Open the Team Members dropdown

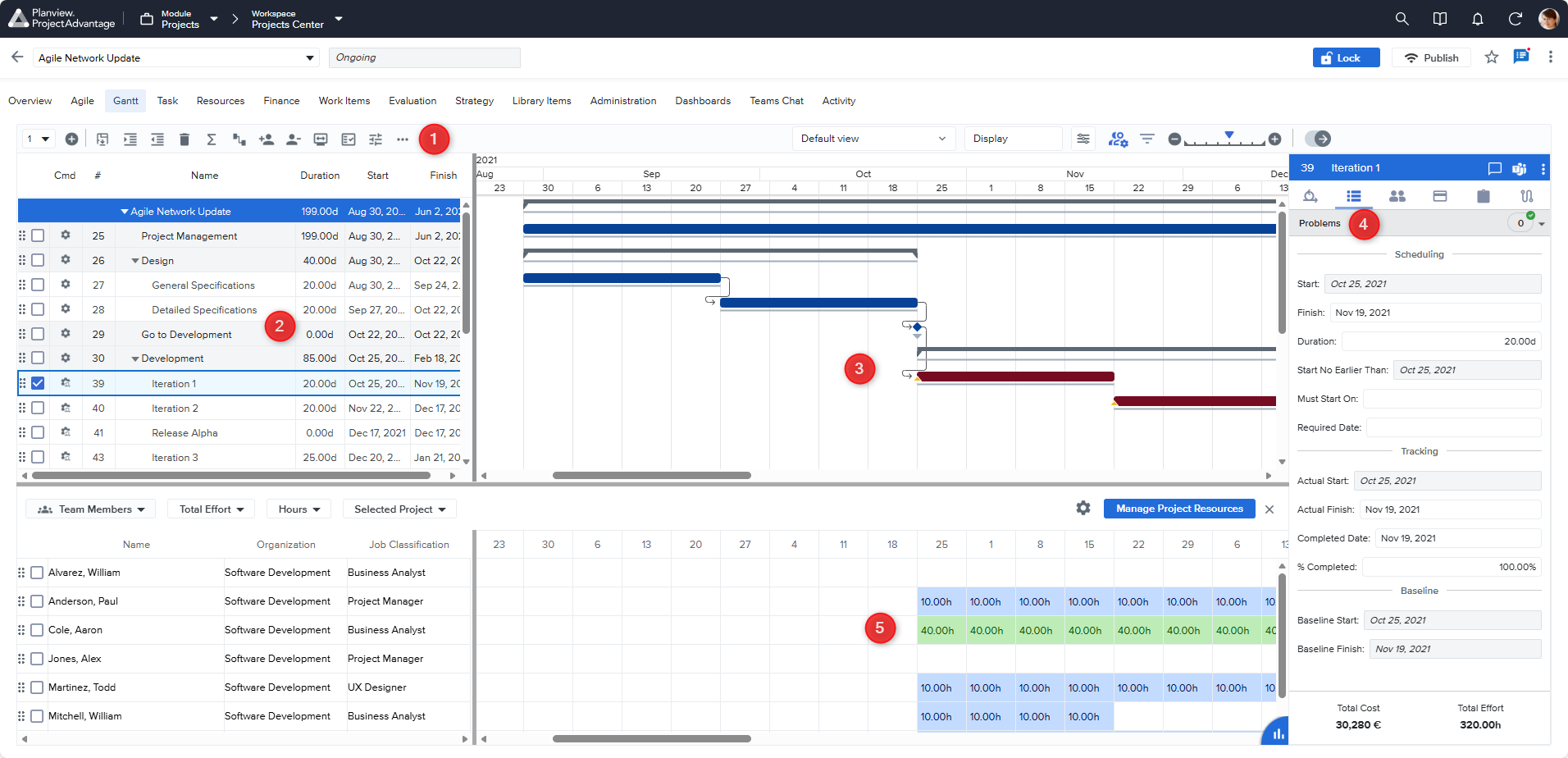pos(92,509)
